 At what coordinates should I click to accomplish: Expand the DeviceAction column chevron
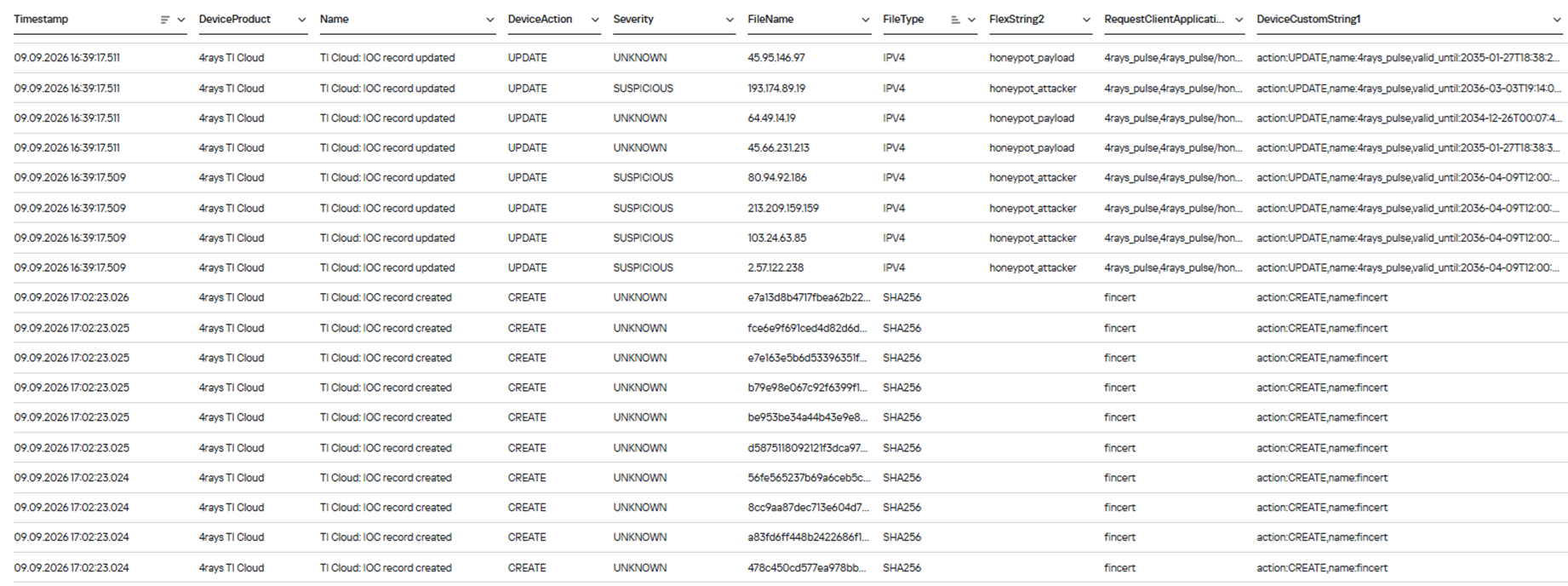coord(594,20)
